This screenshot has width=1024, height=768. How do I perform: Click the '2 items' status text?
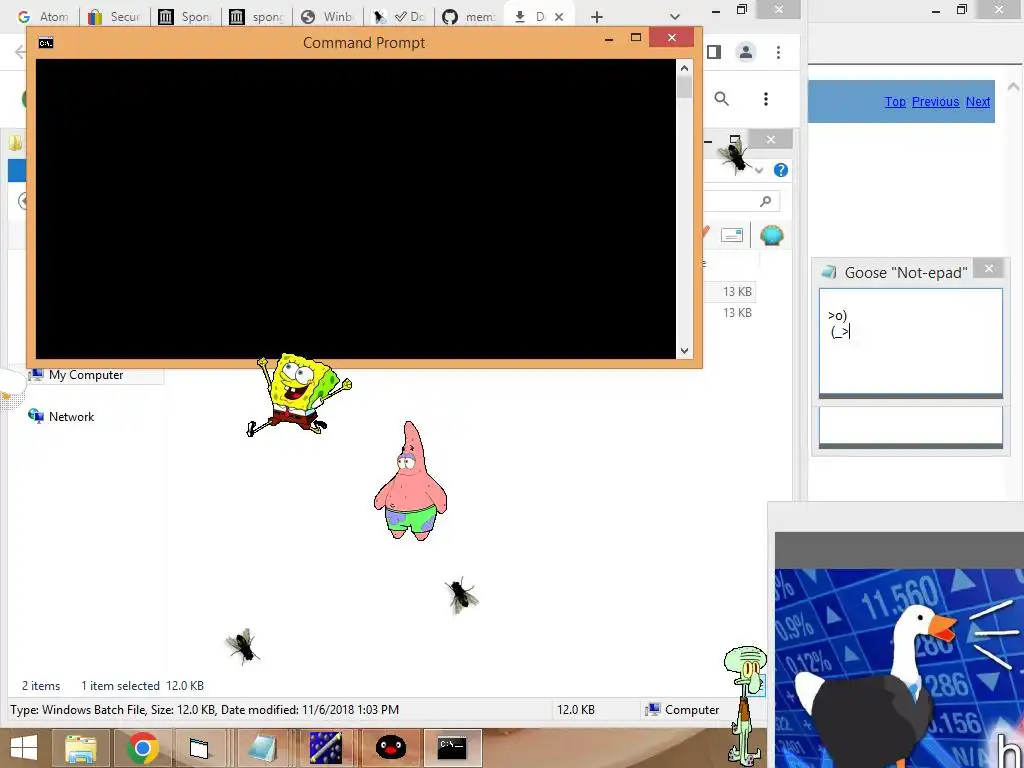pos(41,686)
